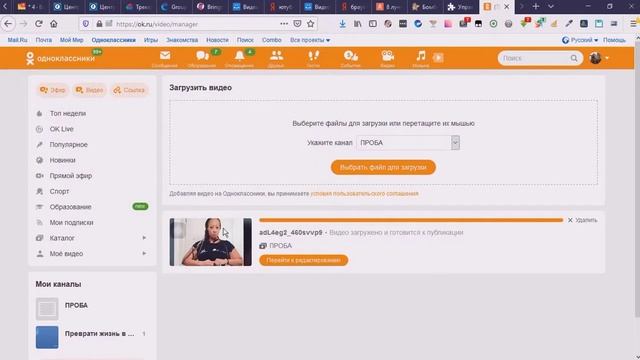Screen dimensions: 640x360
Task: Open Русский language dropdown
Action: point(580,40)
